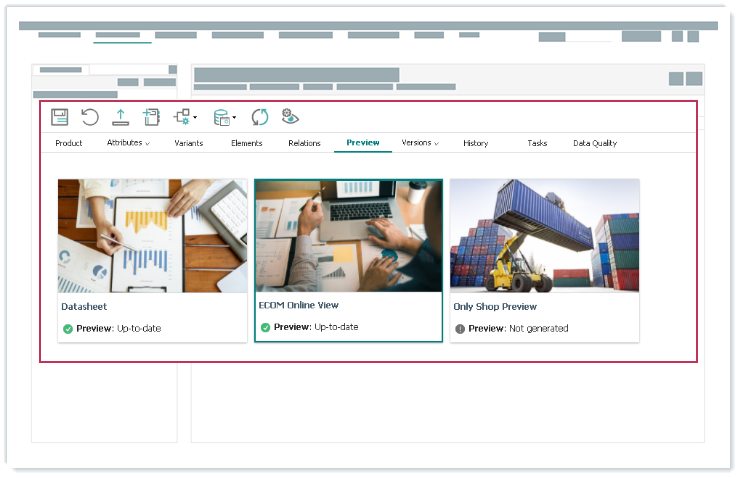This screenshot has width=740, height=478.
Task: Switch to the Product tab
Action: [69, 143]
